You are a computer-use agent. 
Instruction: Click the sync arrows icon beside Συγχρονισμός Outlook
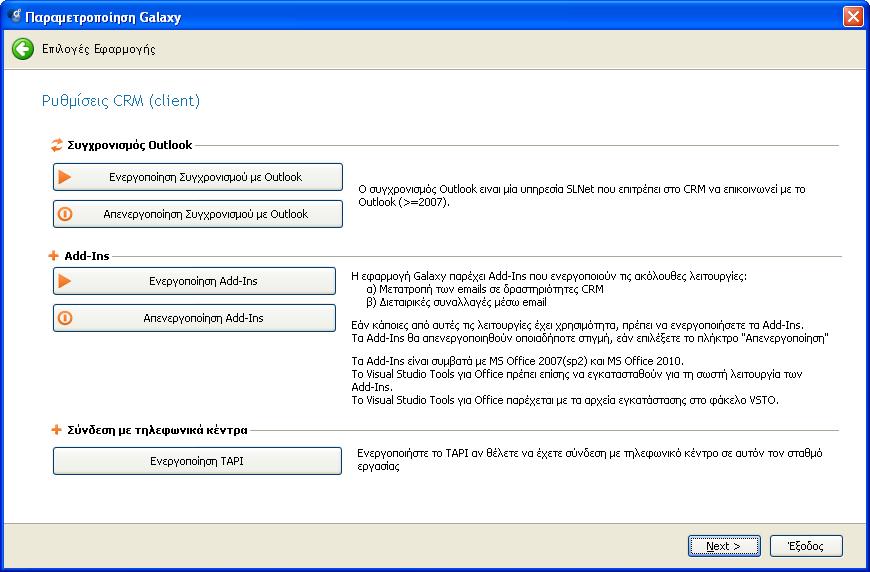point(57,145)
